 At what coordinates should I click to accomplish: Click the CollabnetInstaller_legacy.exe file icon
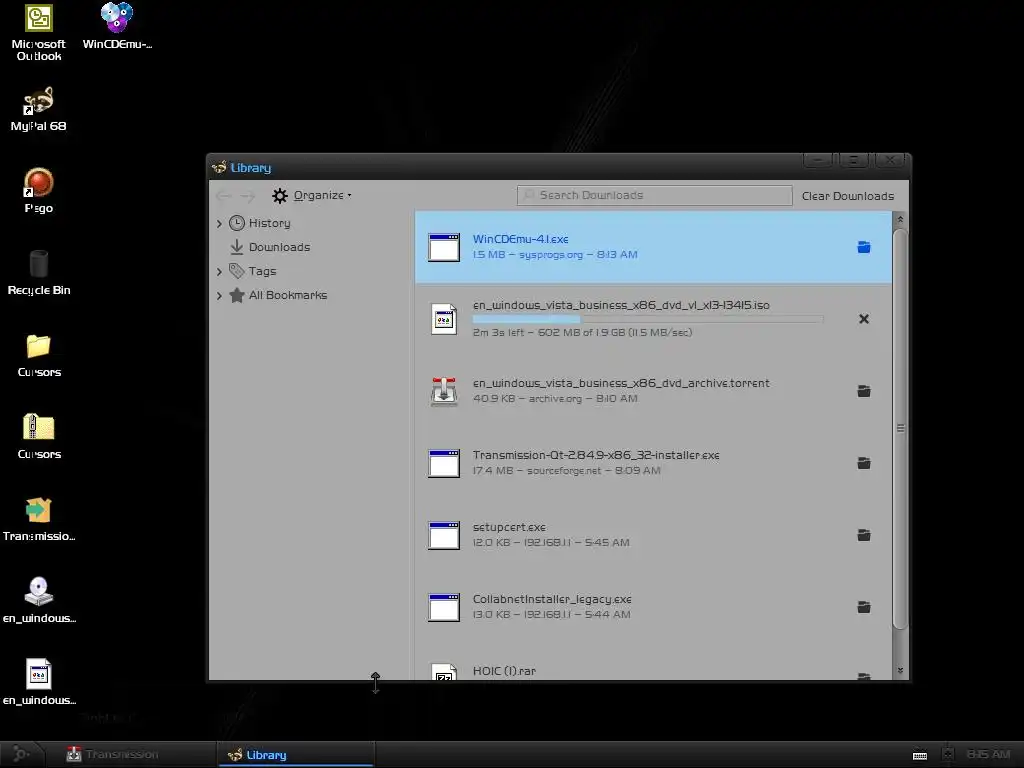(443, 607)
